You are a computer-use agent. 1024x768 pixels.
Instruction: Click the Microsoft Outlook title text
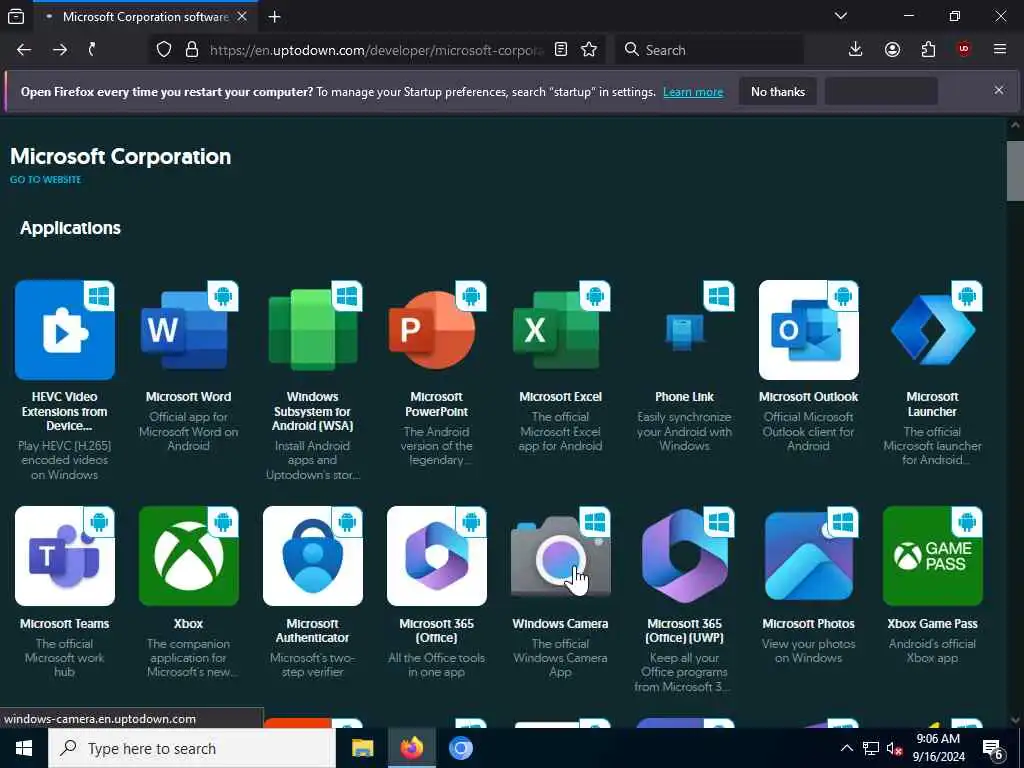click(x=808, y=397)
